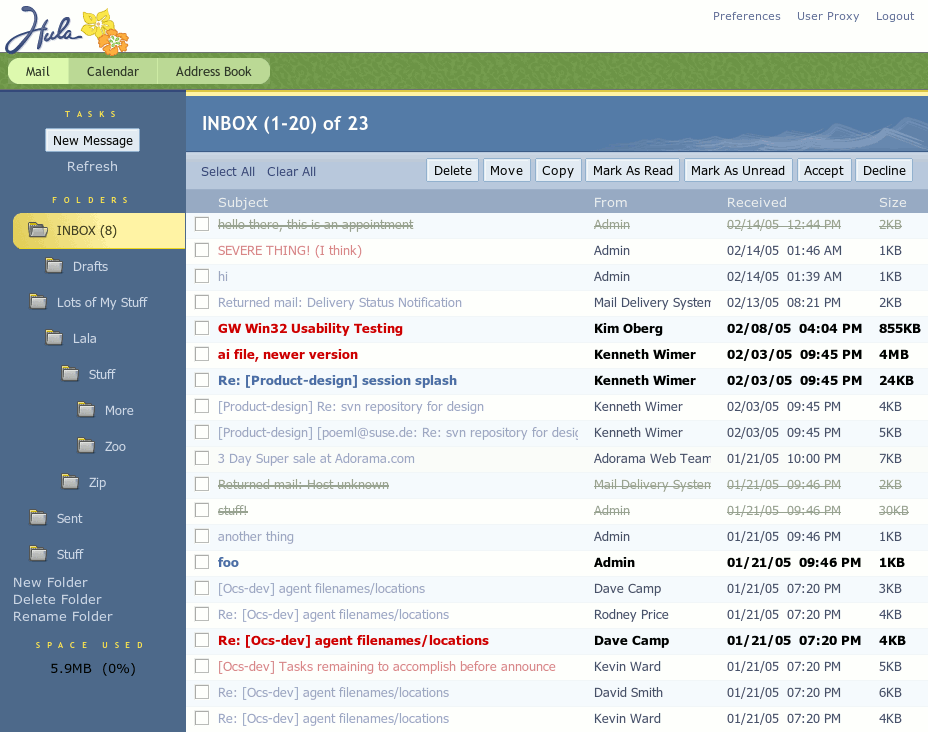This screenshot has height=732, width=928.
Task: Click Logout
Action: click(x=895, y=16)
